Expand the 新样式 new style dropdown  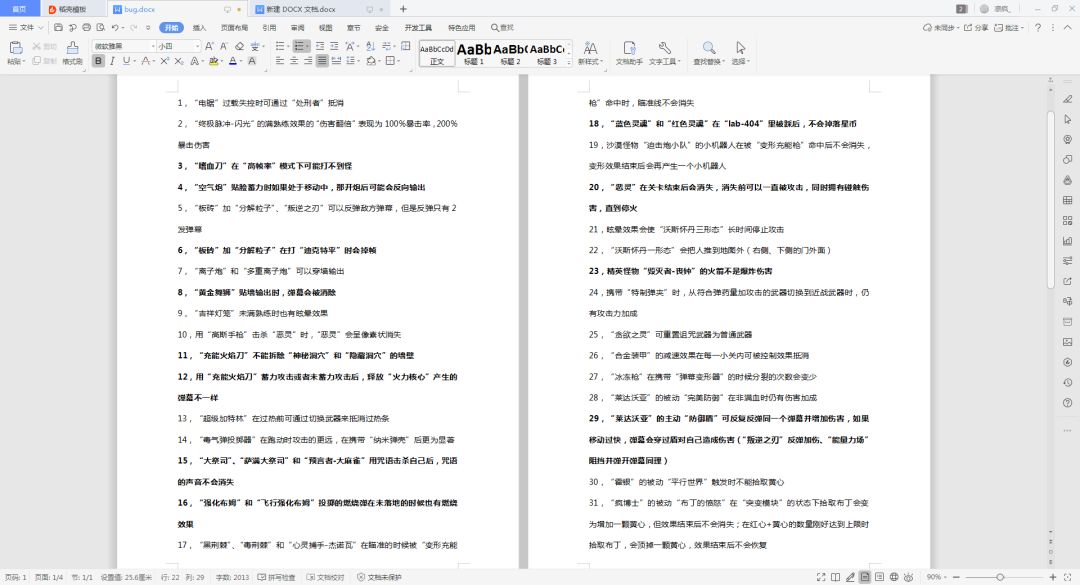[x=590, y=61]
